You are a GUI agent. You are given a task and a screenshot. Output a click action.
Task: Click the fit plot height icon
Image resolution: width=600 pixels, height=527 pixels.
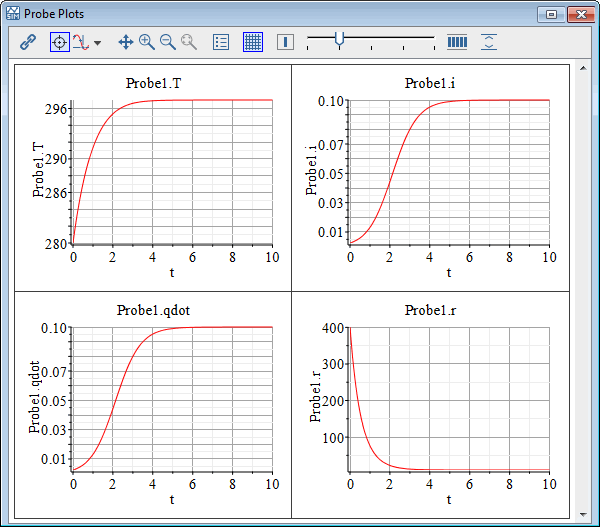(488, 42)
